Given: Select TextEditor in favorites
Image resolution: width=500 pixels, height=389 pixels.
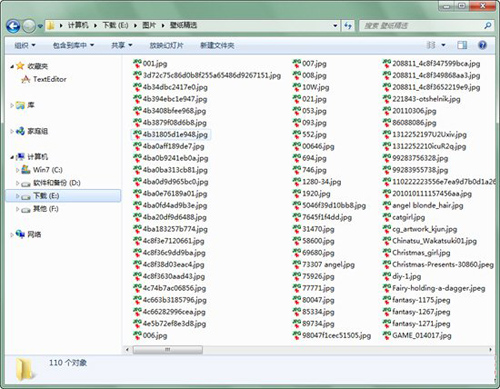Looking at the screenshot, I should [50, 79].
